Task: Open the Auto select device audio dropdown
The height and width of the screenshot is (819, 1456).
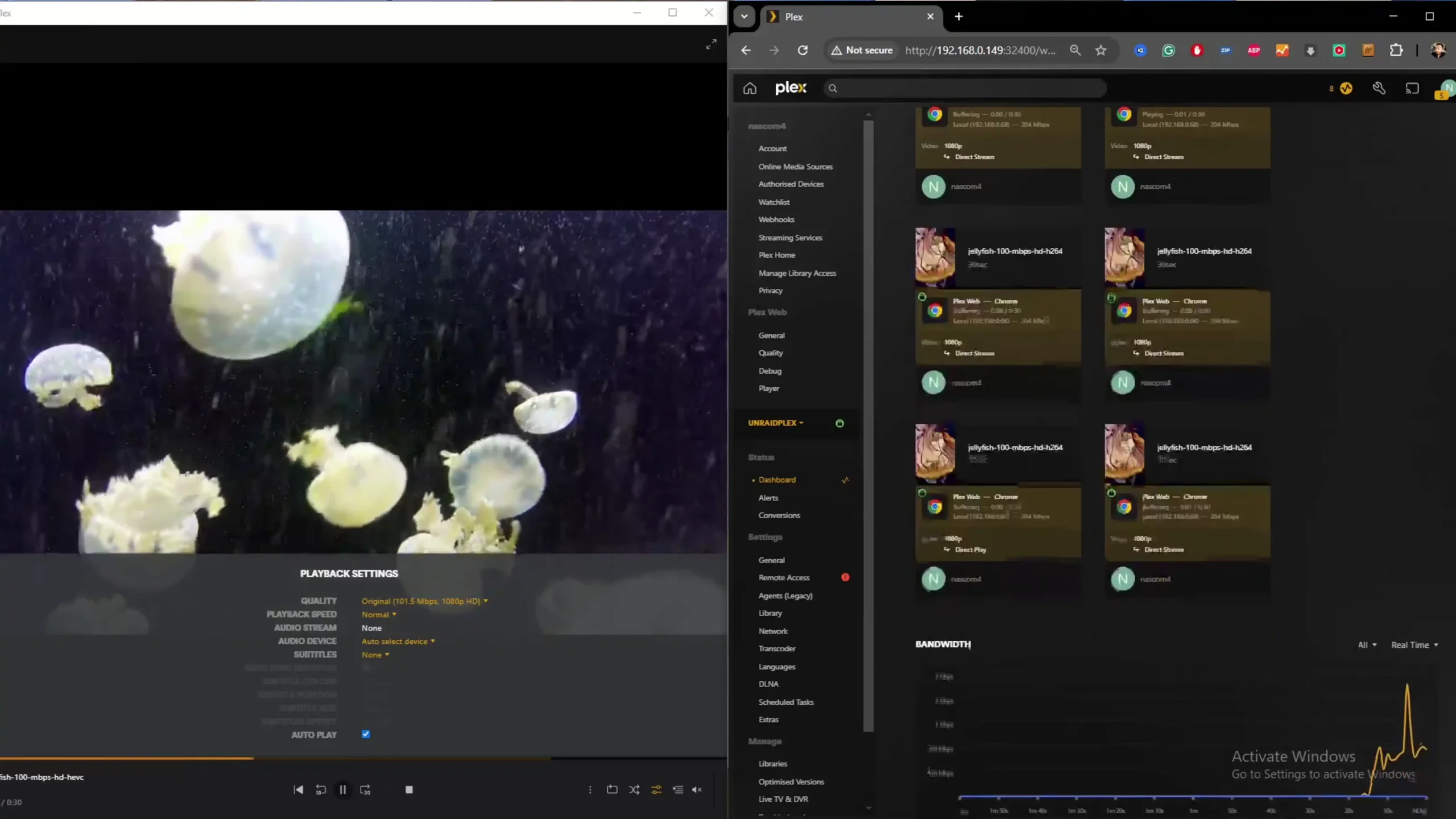Action: point(398,641)
